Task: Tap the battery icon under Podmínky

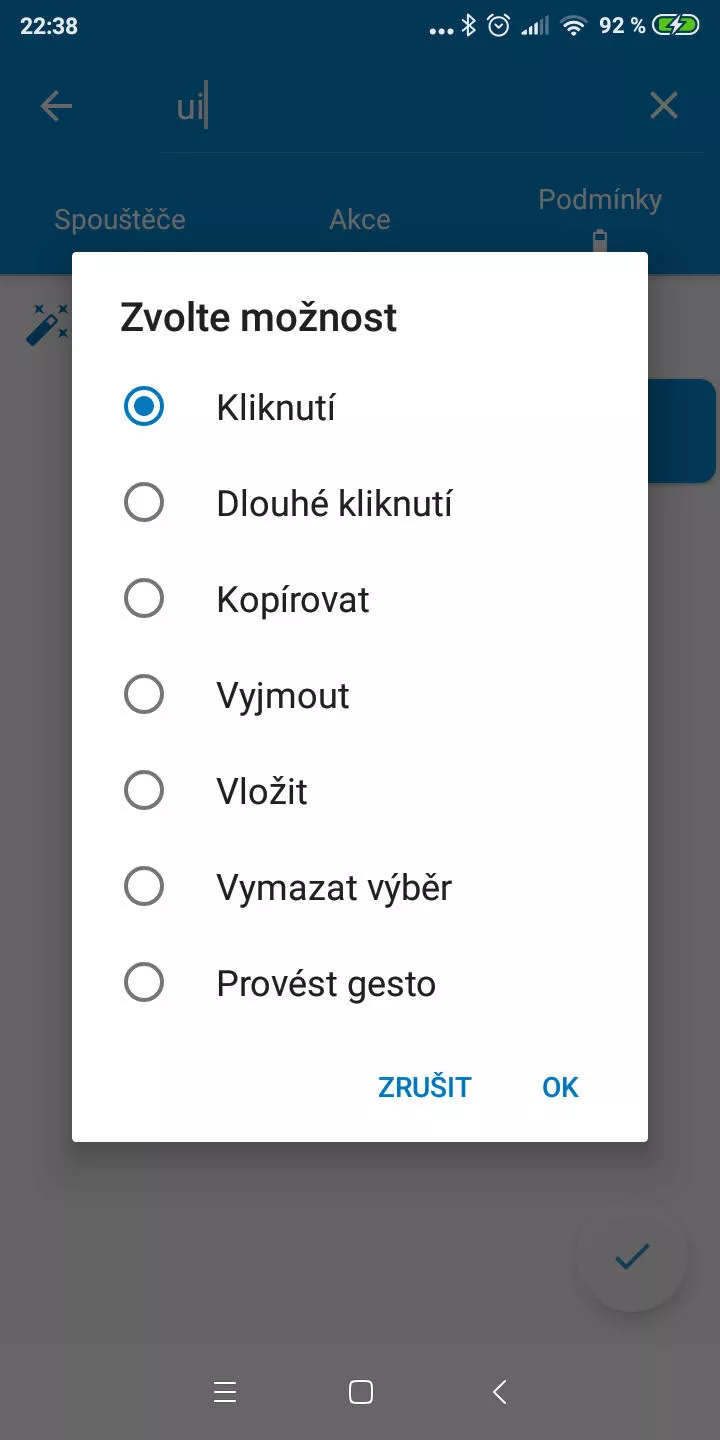Action: (x=599, y=240)
